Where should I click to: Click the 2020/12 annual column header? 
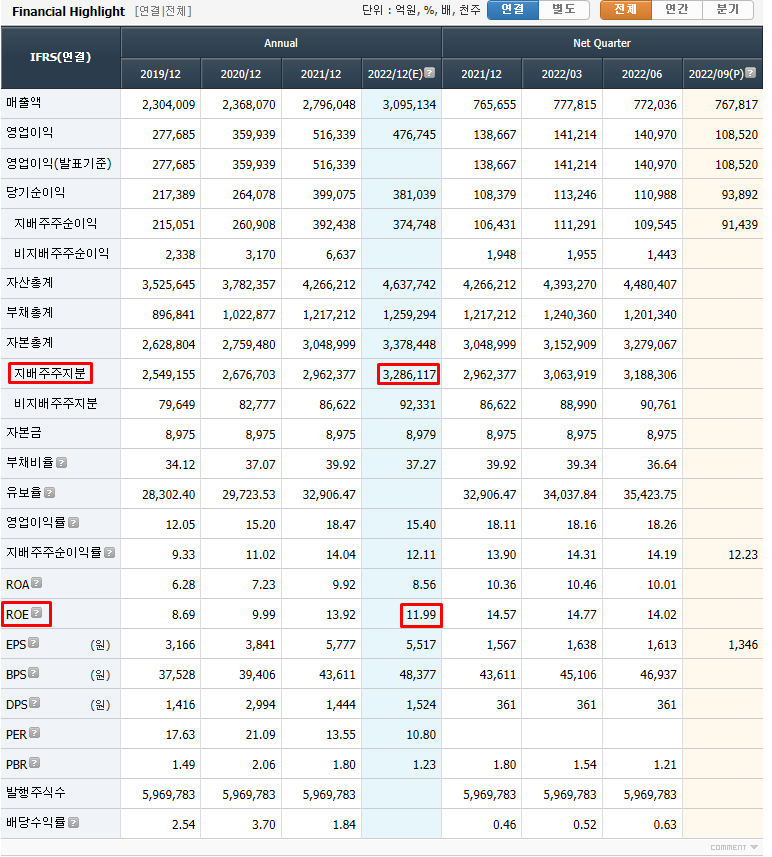click(241, 74)
